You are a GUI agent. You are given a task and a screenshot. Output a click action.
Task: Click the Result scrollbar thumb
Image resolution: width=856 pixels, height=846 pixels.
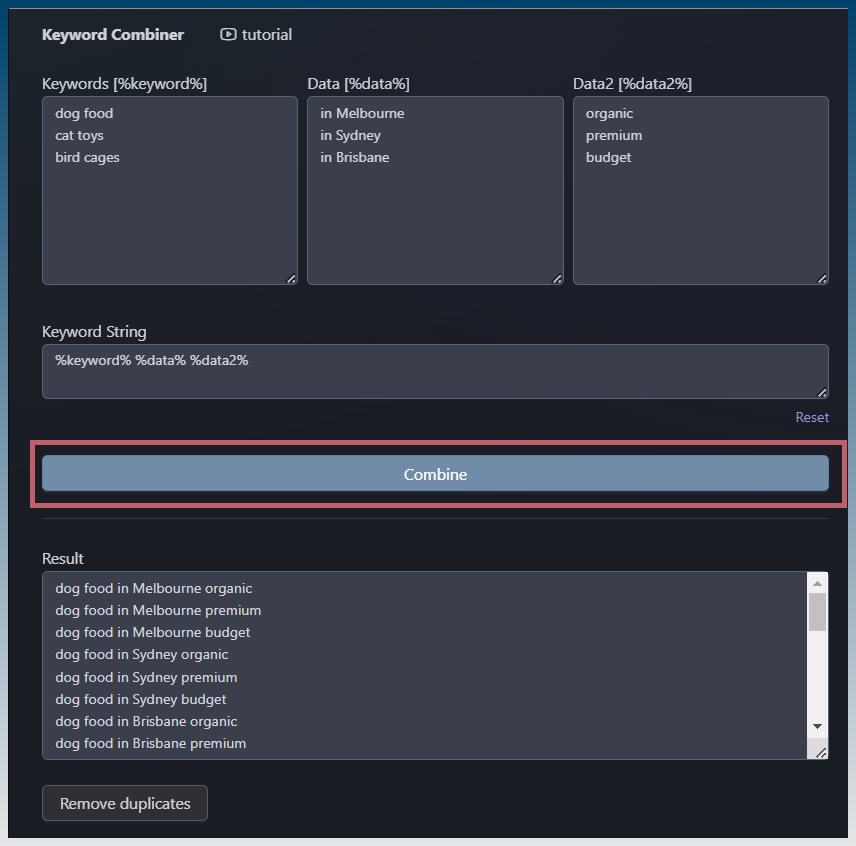click(x=817, y=611)
